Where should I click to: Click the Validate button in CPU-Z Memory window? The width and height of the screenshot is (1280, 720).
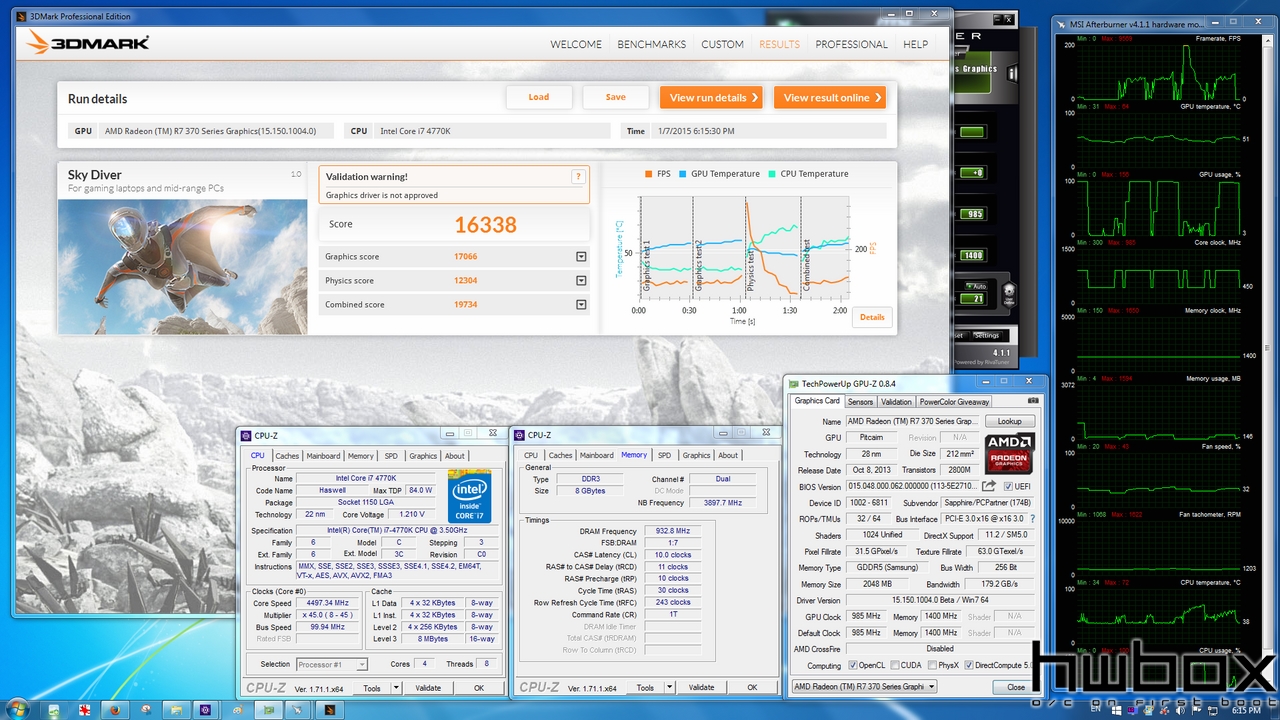pyautogui.click(x=702, y=688)
